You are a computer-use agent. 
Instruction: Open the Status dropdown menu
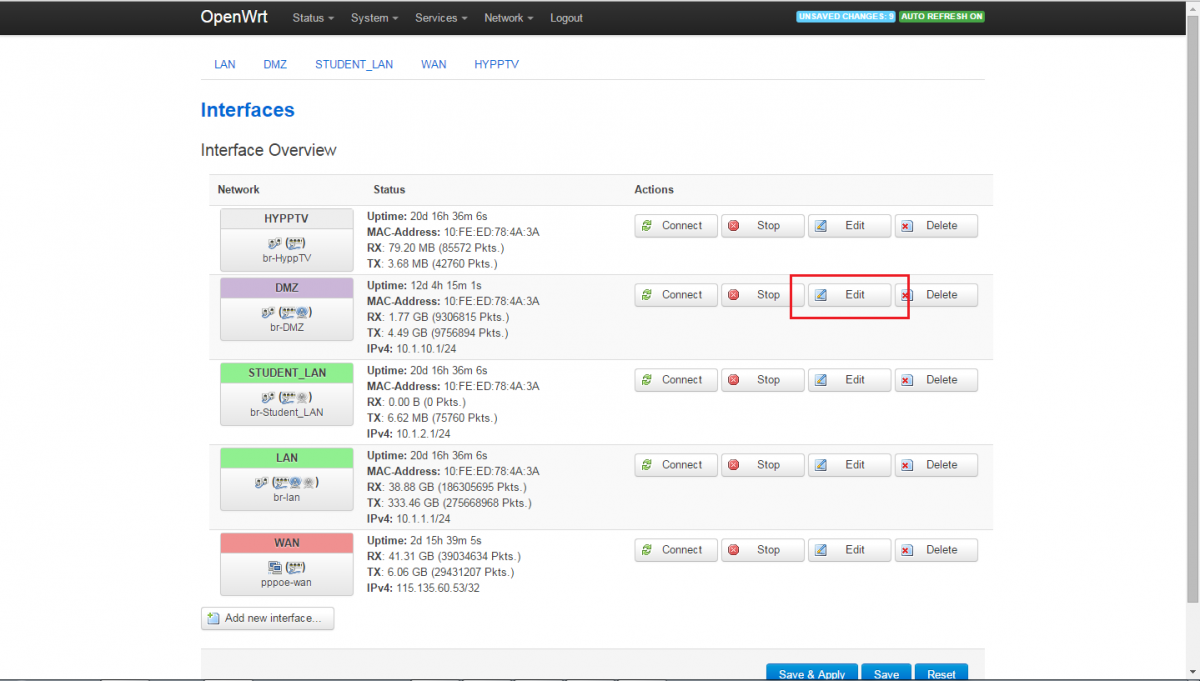point(313,18)
